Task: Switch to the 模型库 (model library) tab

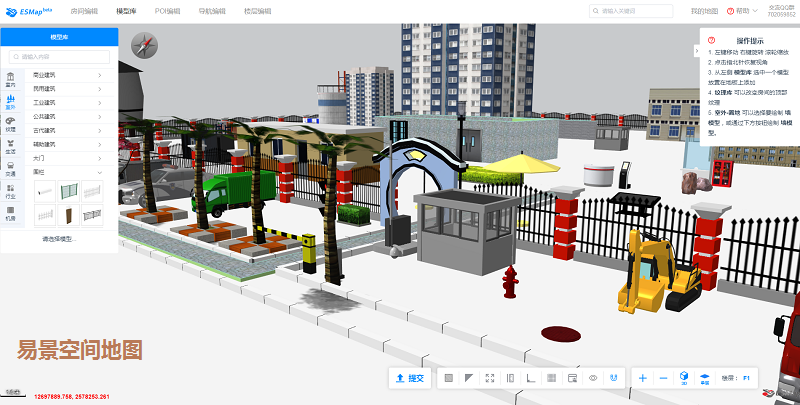Action: point(126,11)
